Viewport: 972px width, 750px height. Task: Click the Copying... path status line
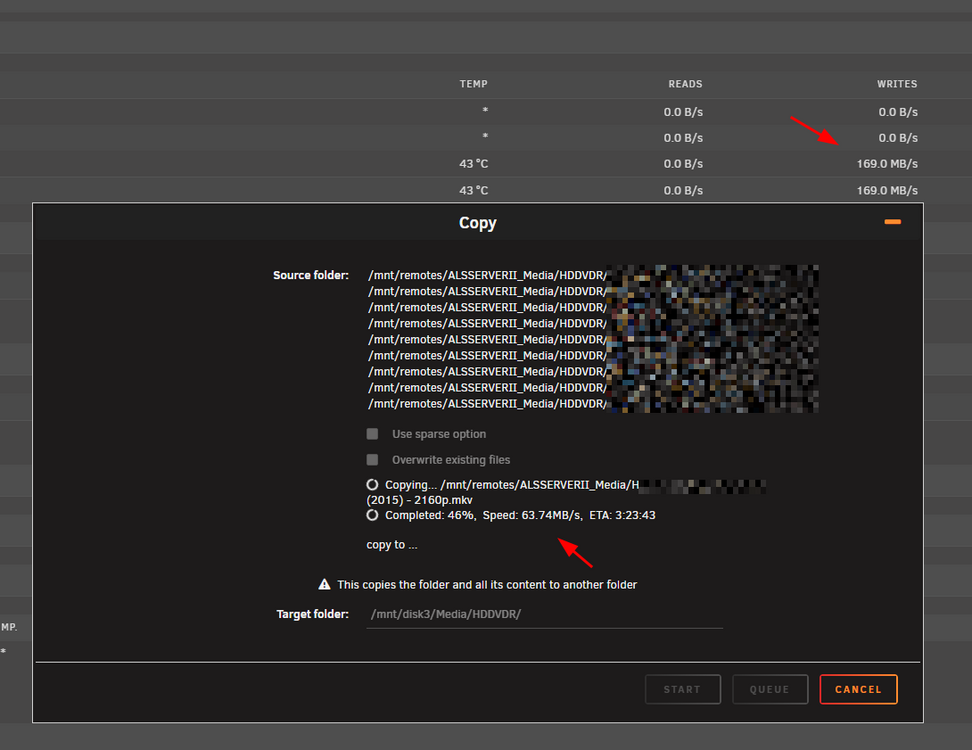click(512, 485)
